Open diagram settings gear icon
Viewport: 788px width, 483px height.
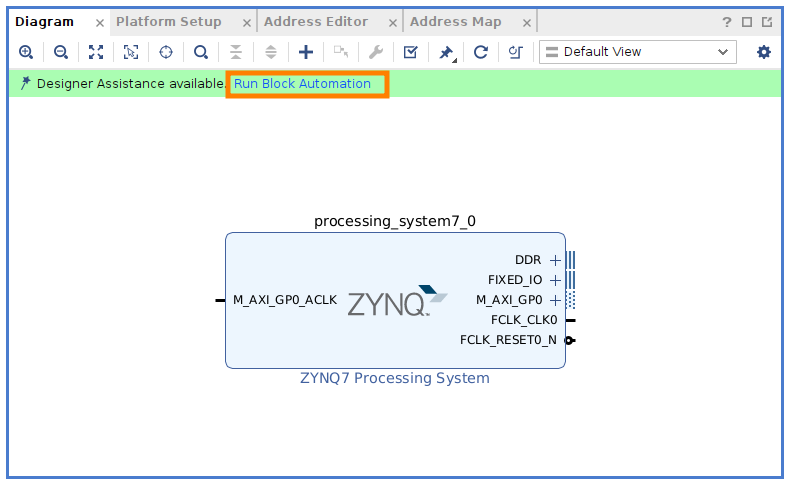point(764,52)
